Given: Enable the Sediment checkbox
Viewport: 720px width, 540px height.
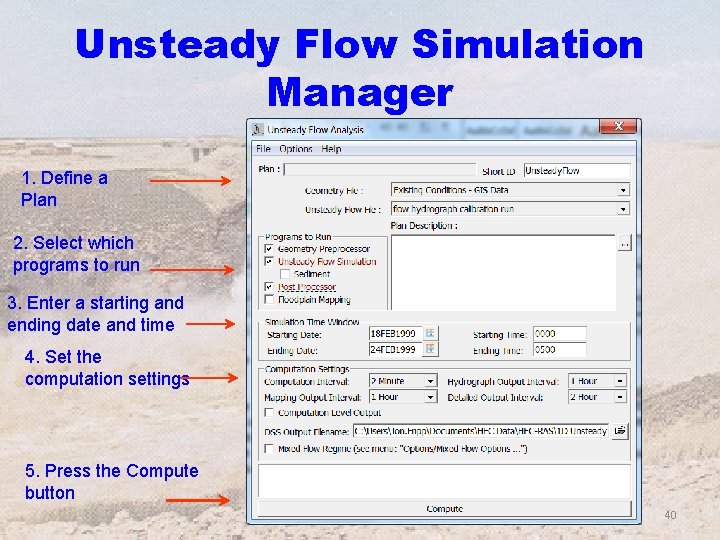Looking at the screenshot, I should [285, 274].
